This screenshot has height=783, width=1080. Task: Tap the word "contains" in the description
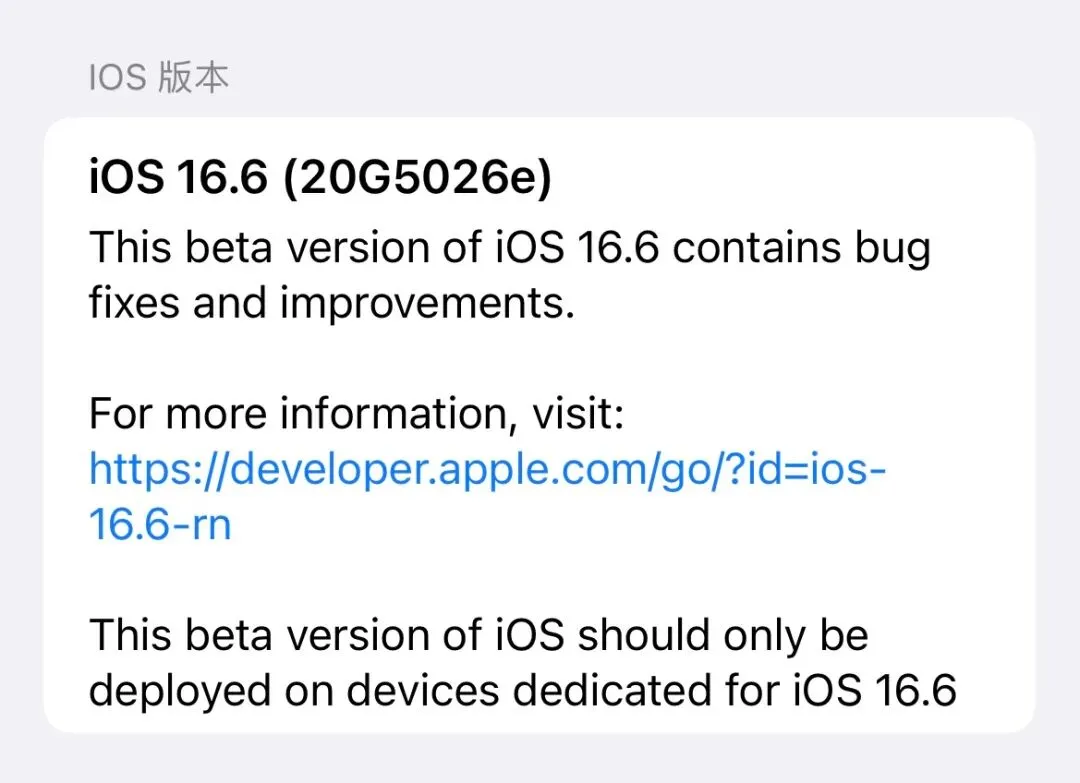(x=755, y=249)
